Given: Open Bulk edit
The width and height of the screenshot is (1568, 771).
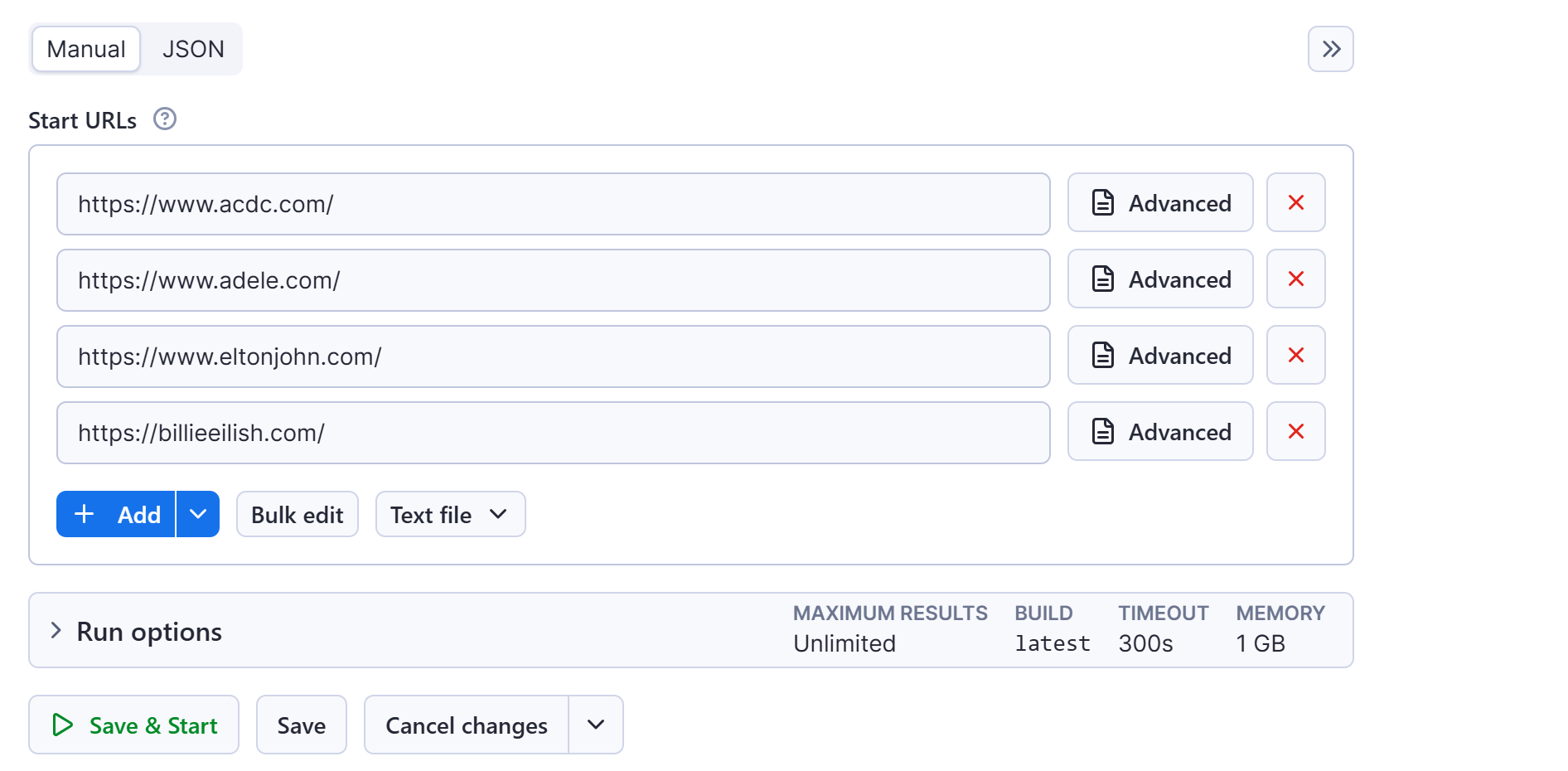Looking at the screenshot, I should pyautogui.click(x=297, y=514).
